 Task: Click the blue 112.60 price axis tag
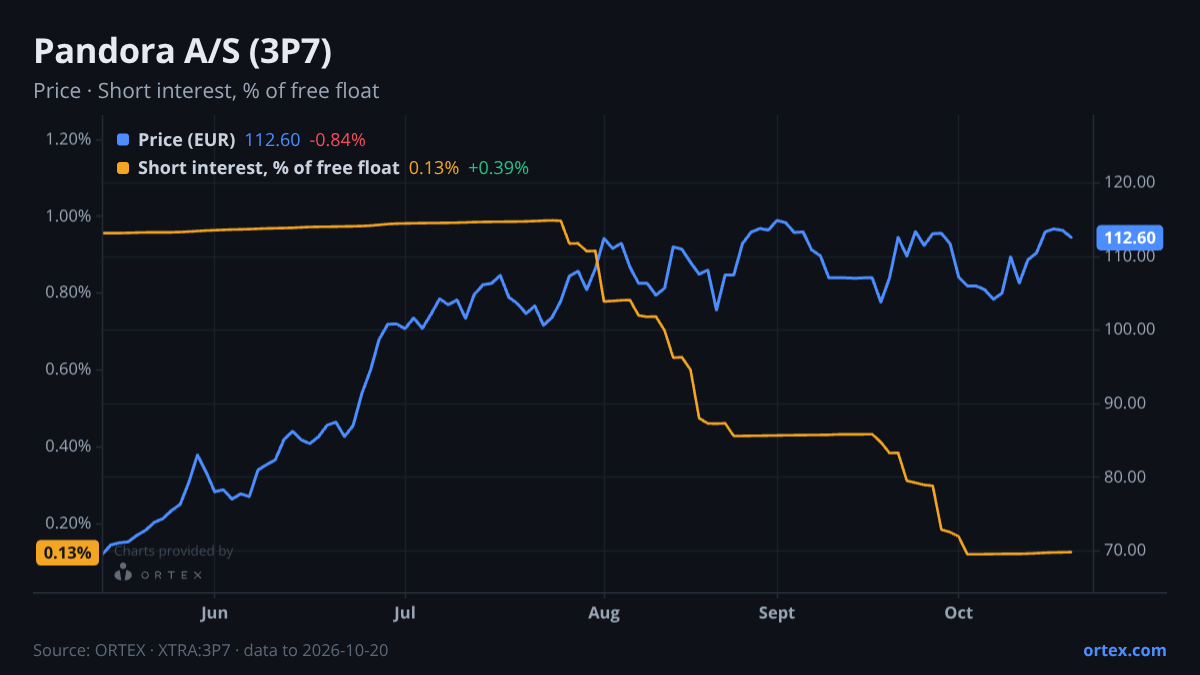click(x=1130, y=237)
